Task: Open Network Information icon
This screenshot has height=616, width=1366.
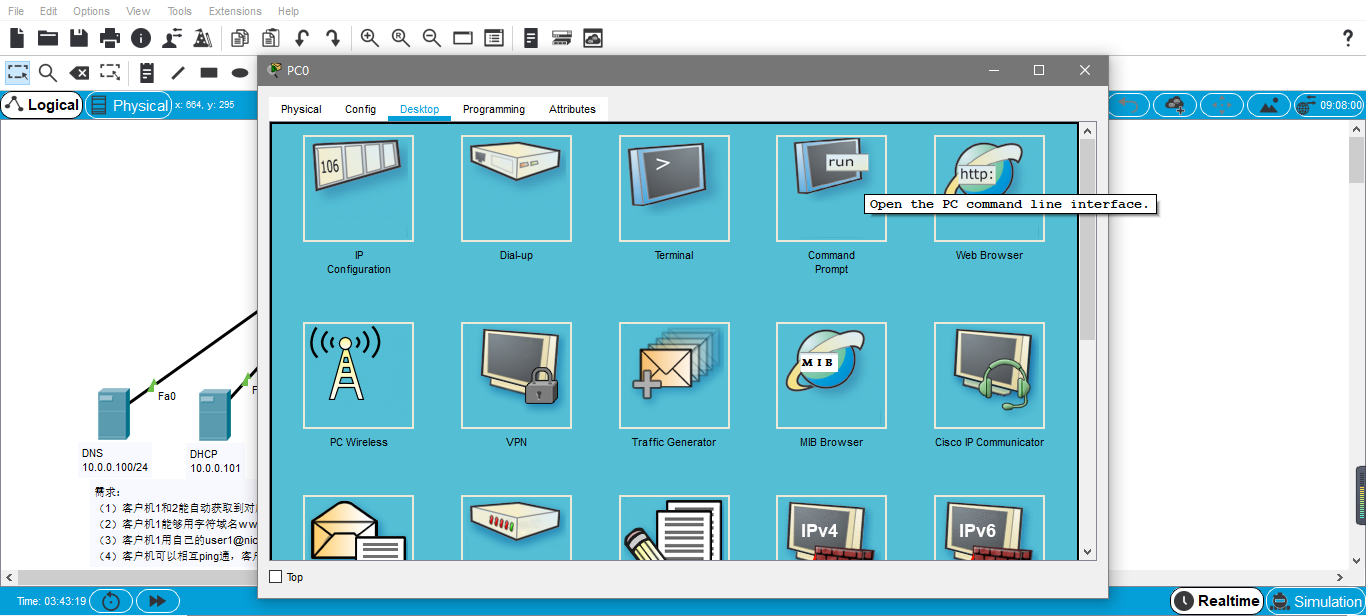Action: click(x=141, y=38)
